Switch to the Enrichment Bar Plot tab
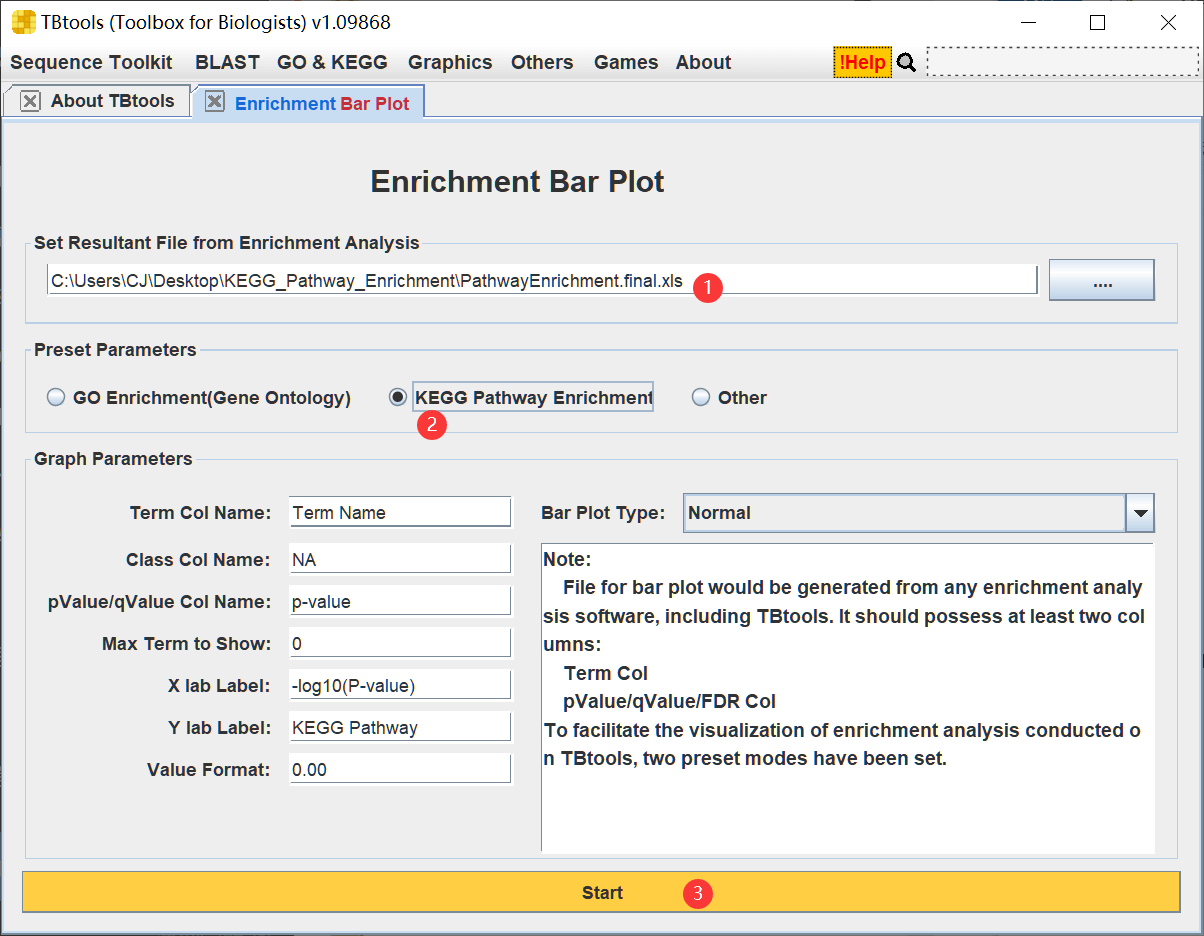 322,103
